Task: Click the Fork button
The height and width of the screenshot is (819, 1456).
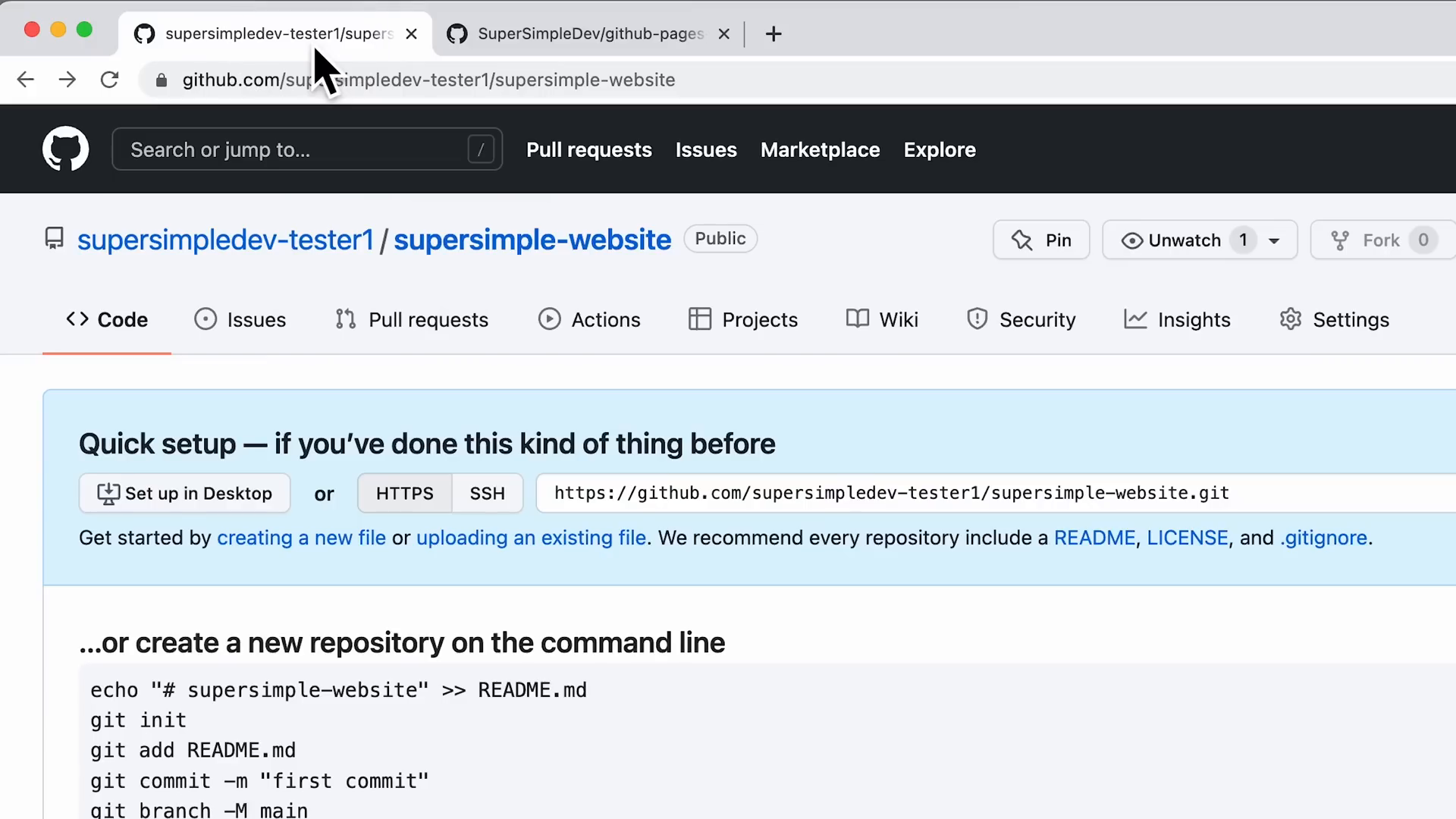Action: 1382,240
